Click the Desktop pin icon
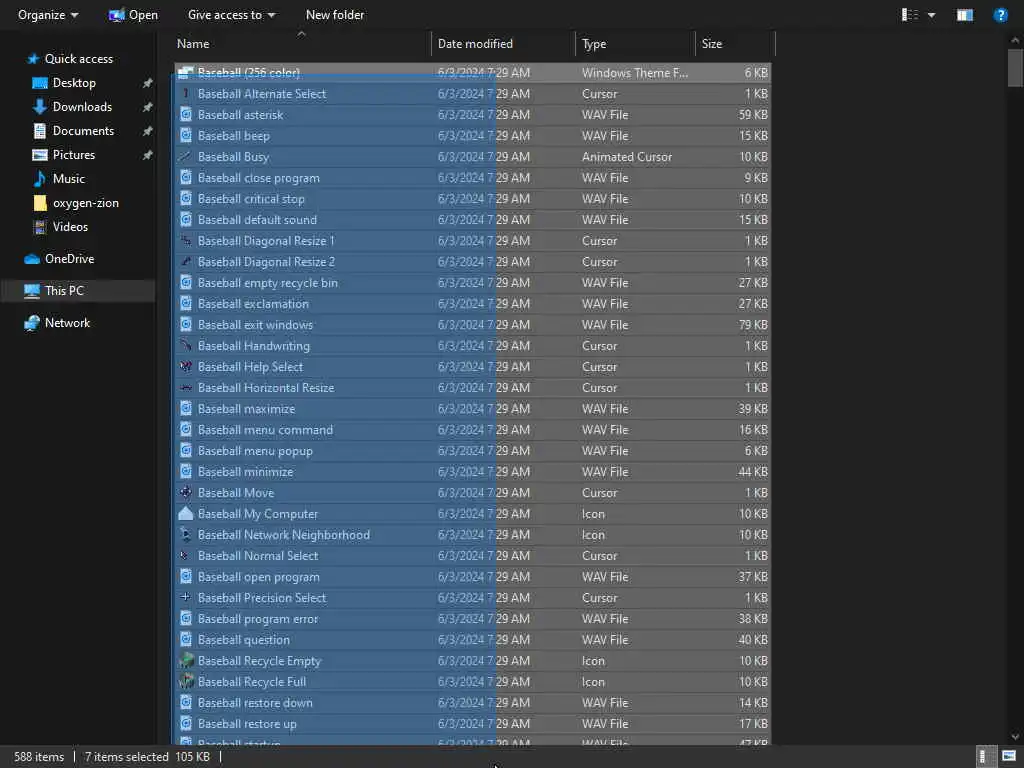 point(148,83)
